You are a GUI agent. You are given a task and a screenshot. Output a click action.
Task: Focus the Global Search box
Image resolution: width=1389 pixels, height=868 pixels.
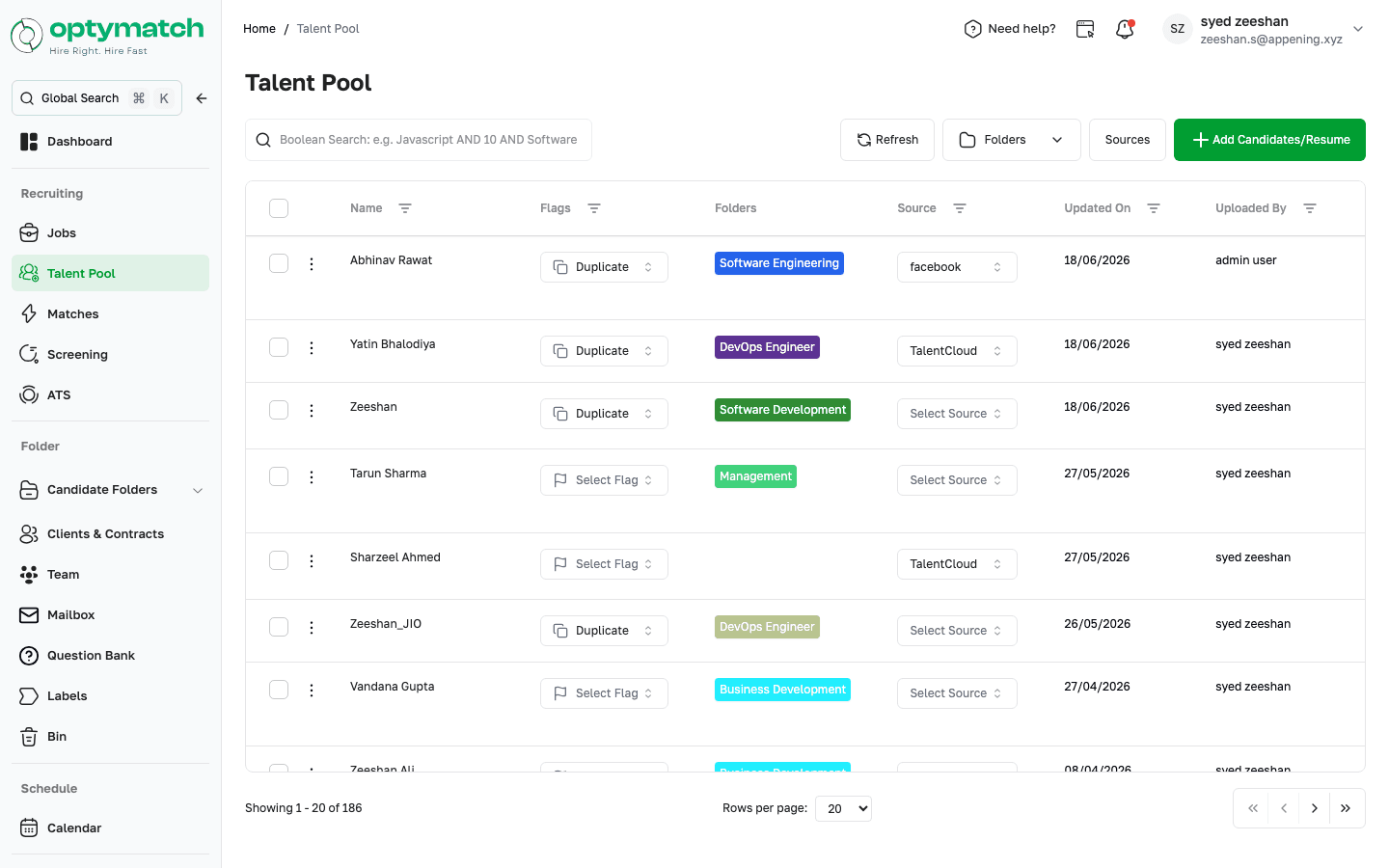tap(96, 98)
